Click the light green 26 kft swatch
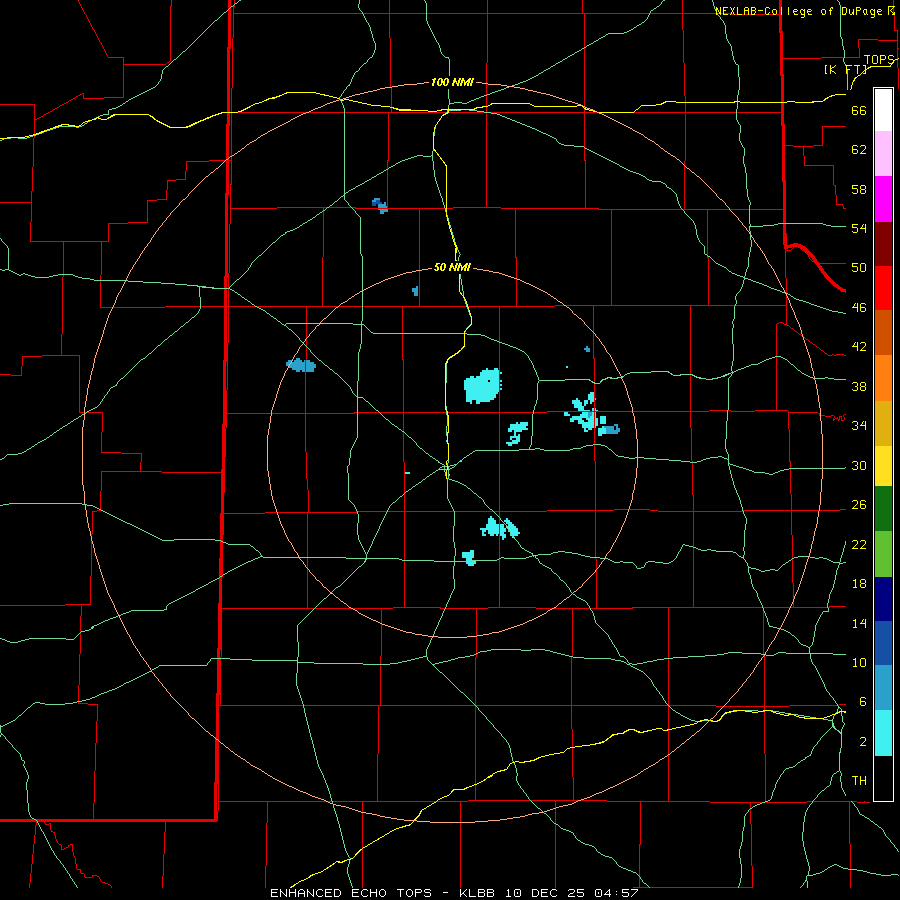 (883, 554)
